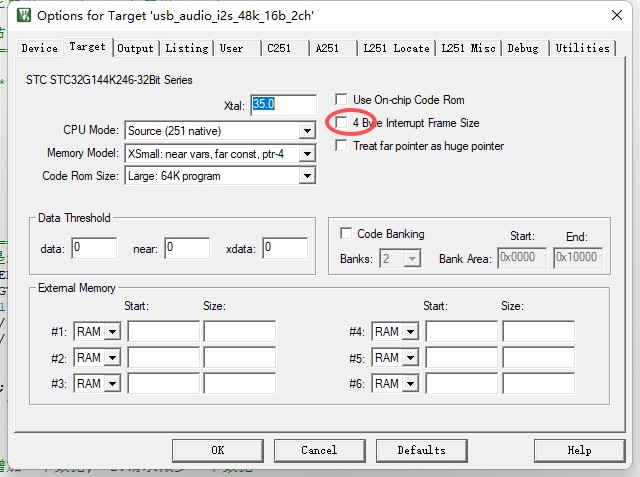Click the Xtal frequency input field

(283, 104)
